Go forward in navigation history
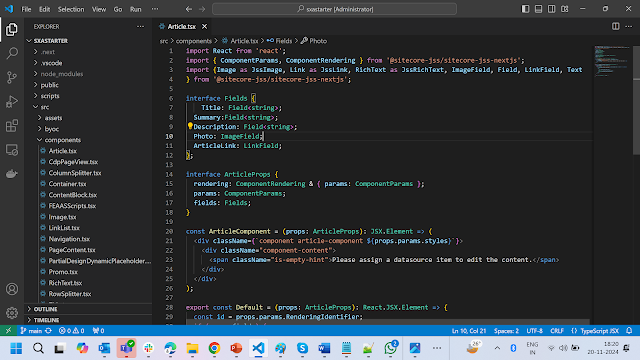 pos(202,9)
